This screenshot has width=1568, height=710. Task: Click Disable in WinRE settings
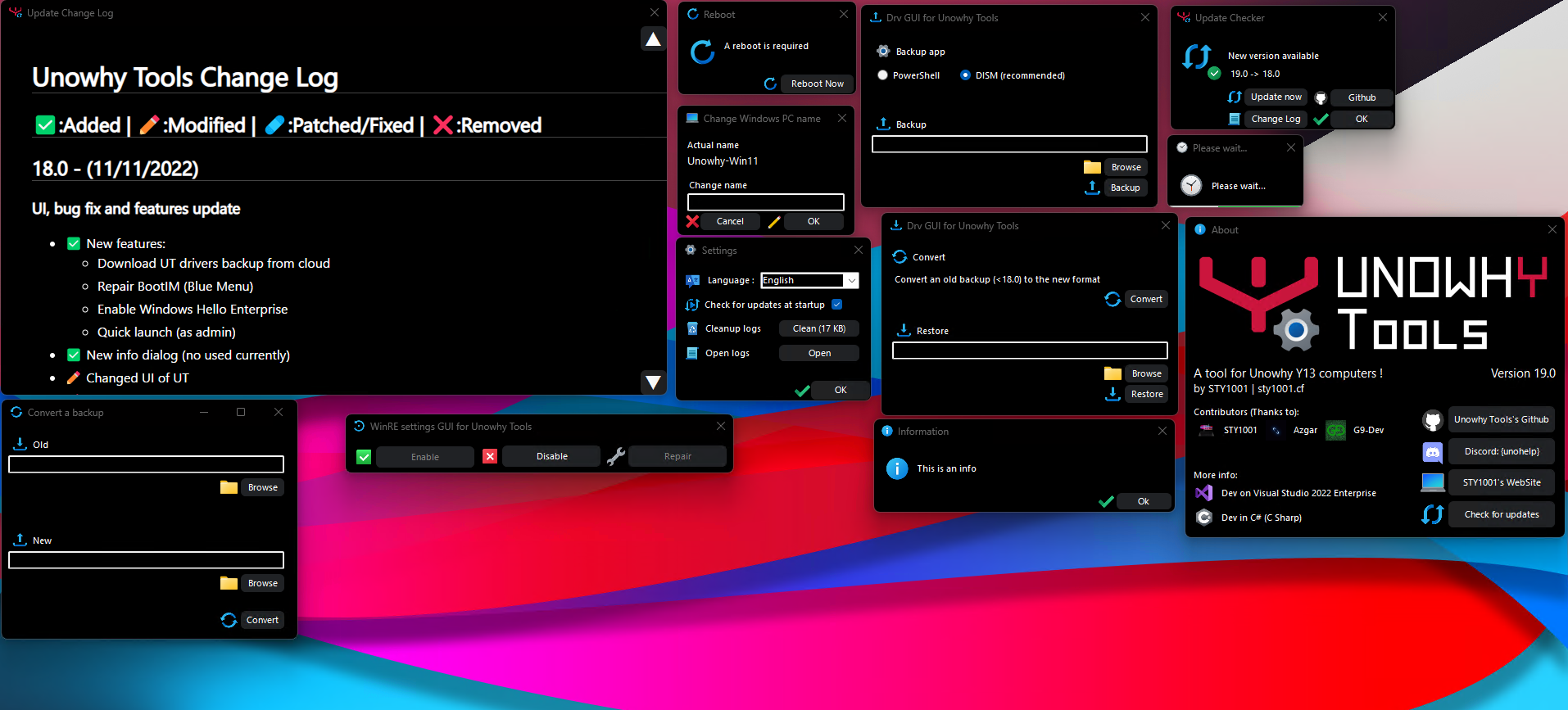[x=551, y=456]
